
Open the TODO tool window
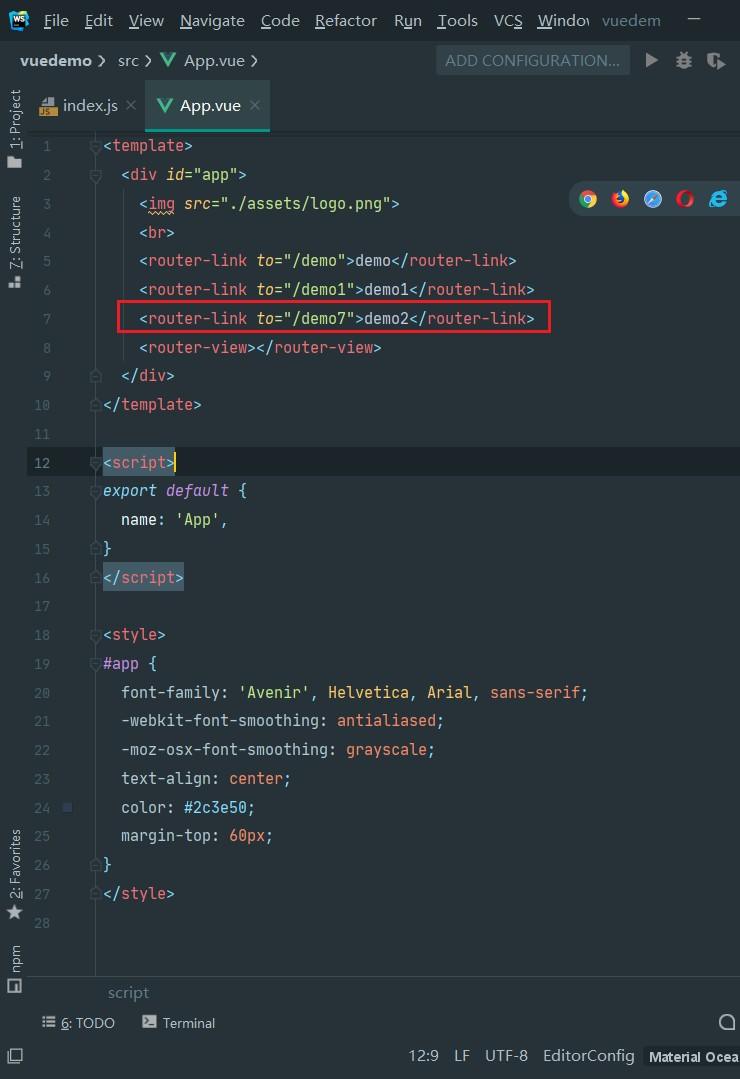(x=78, y=1023)
